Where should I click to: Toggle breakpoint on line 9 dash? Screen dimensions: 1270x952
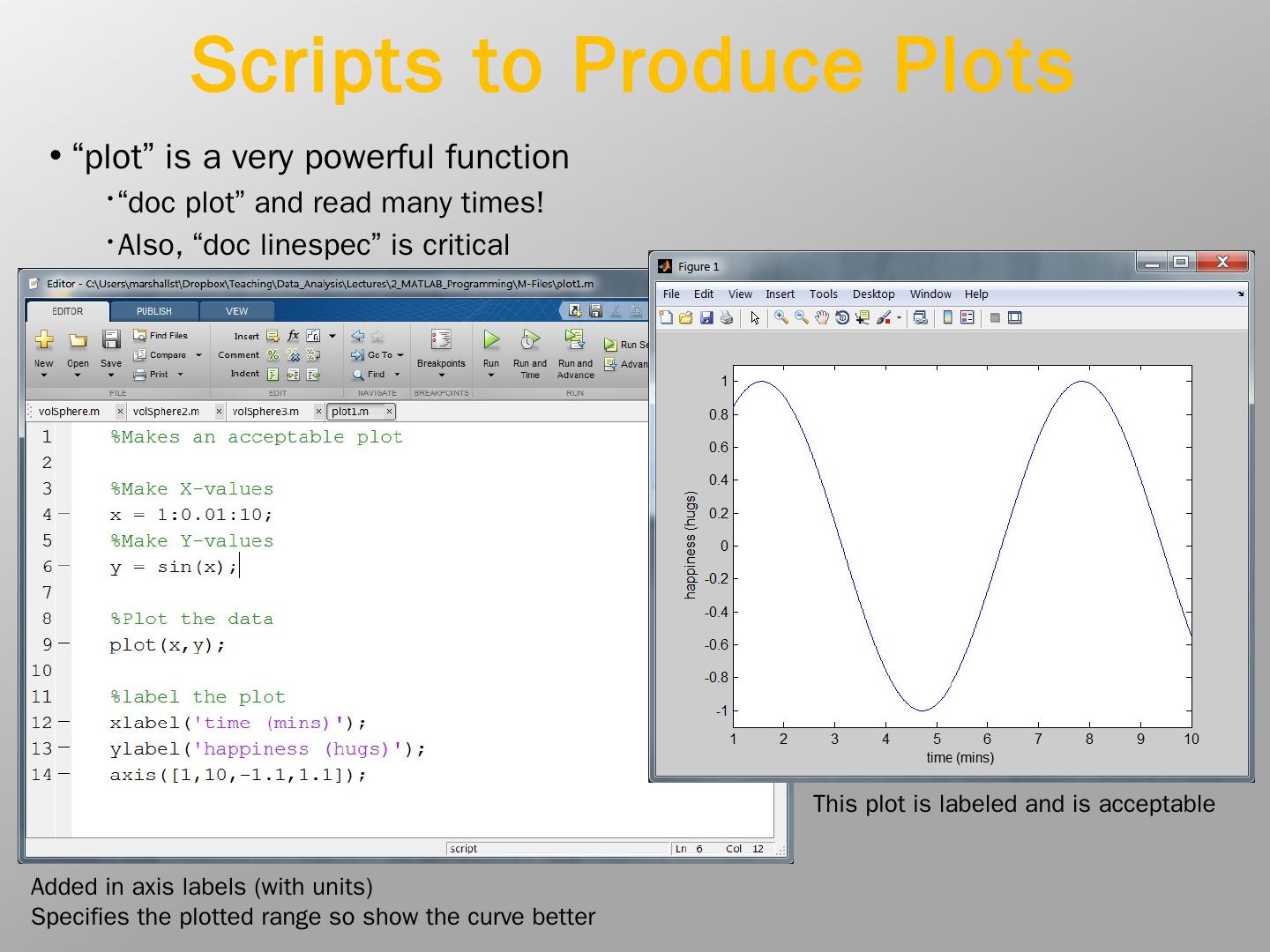click(64, 644)
